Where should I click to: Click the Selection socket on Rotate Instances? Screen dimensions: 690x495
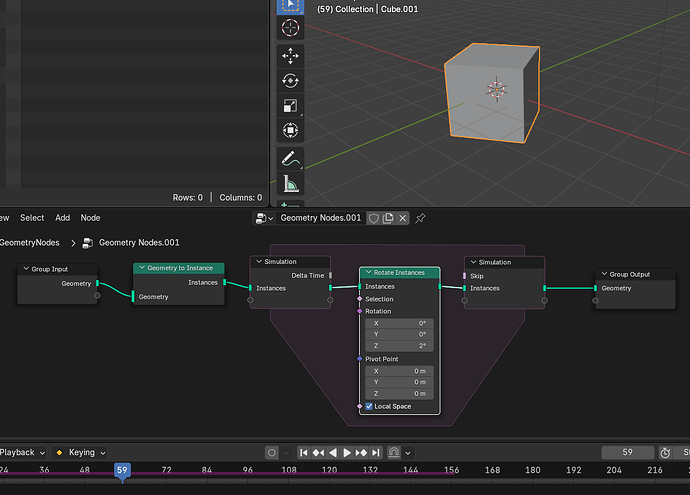(x=360, y=299)
